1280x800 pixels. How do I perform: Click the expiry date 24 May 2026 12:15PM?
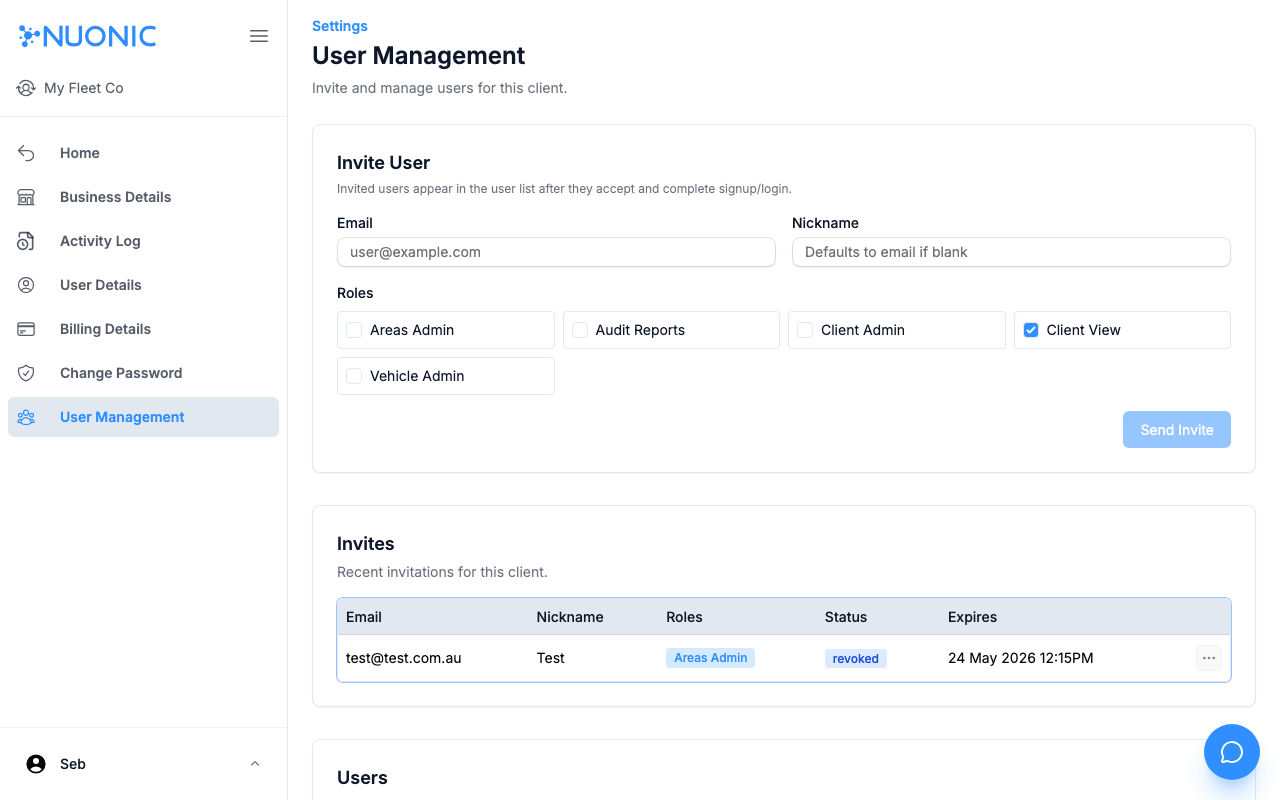(1021, 658)
